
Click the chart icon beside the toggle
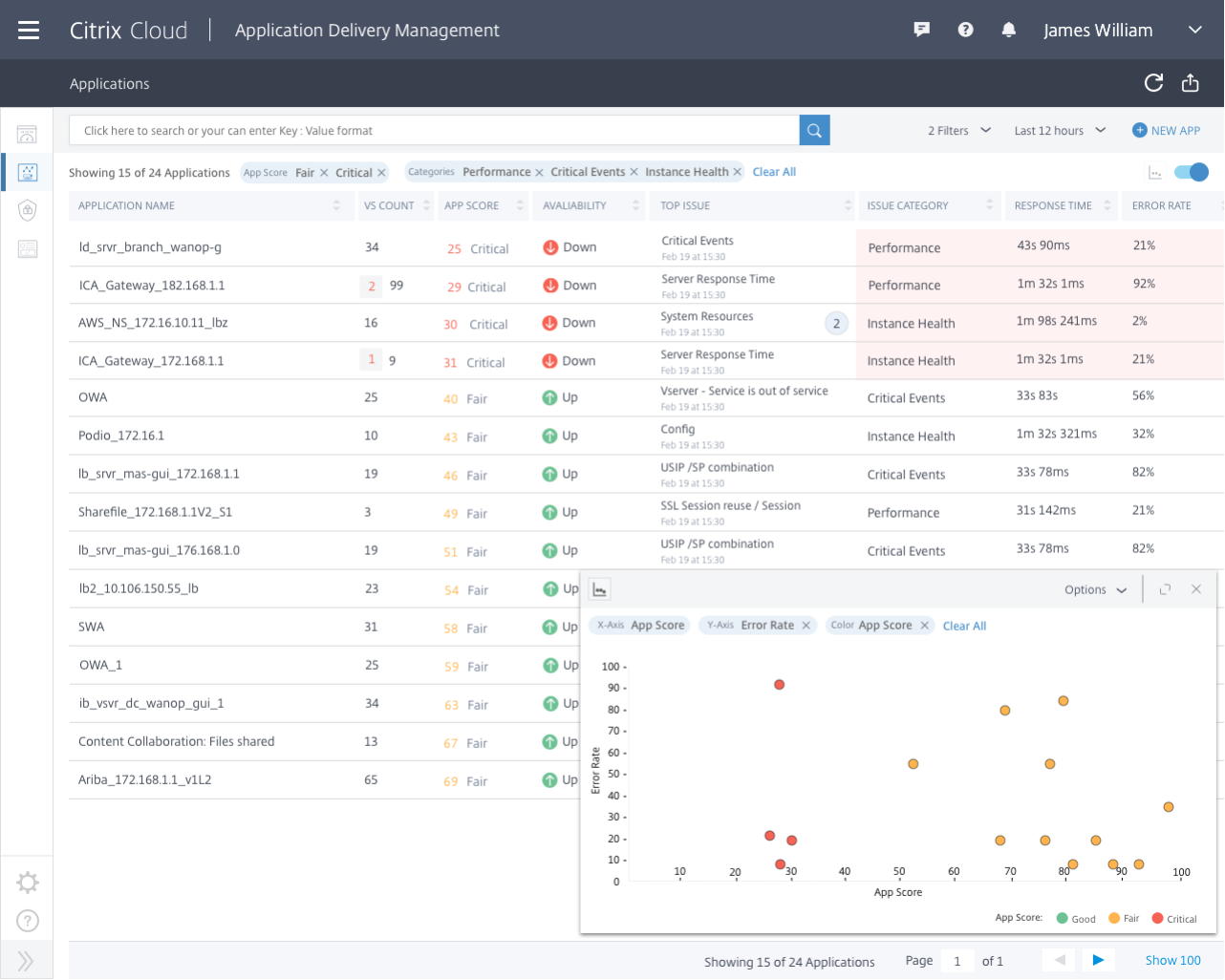pyautogui.click(x=1155, y=173)
